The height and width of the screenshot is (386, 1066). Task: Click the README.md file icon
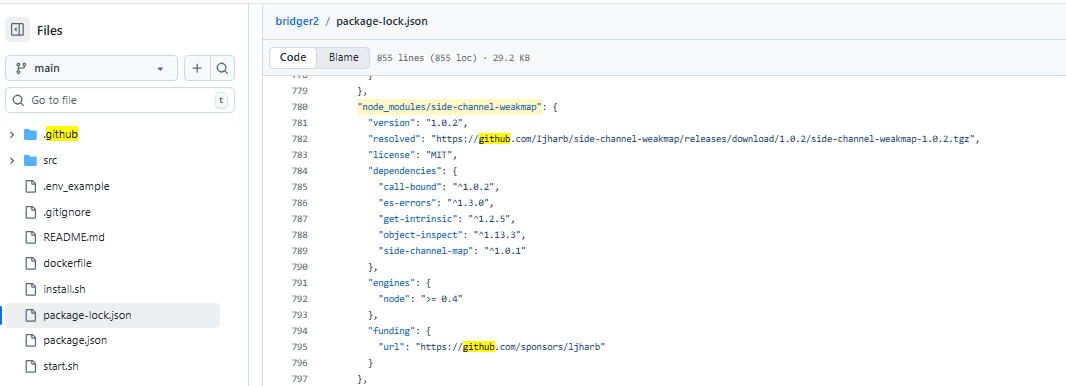(x=30, y=238)
